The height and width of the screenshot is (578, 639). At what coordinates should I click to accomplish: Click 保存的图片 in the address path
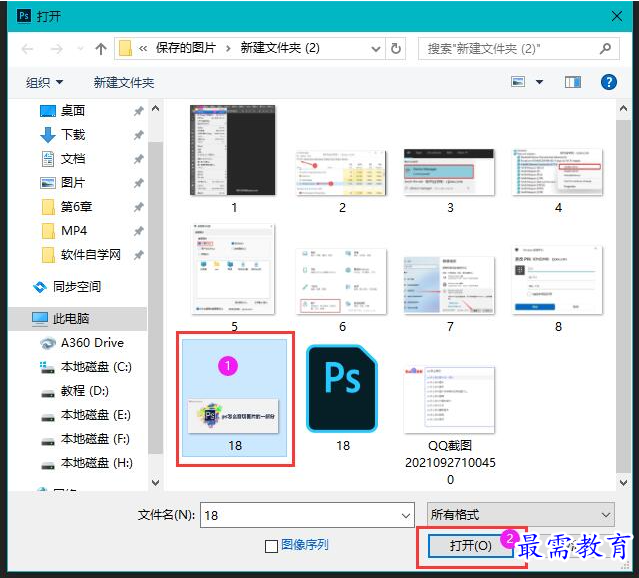(x=185, y=49)
